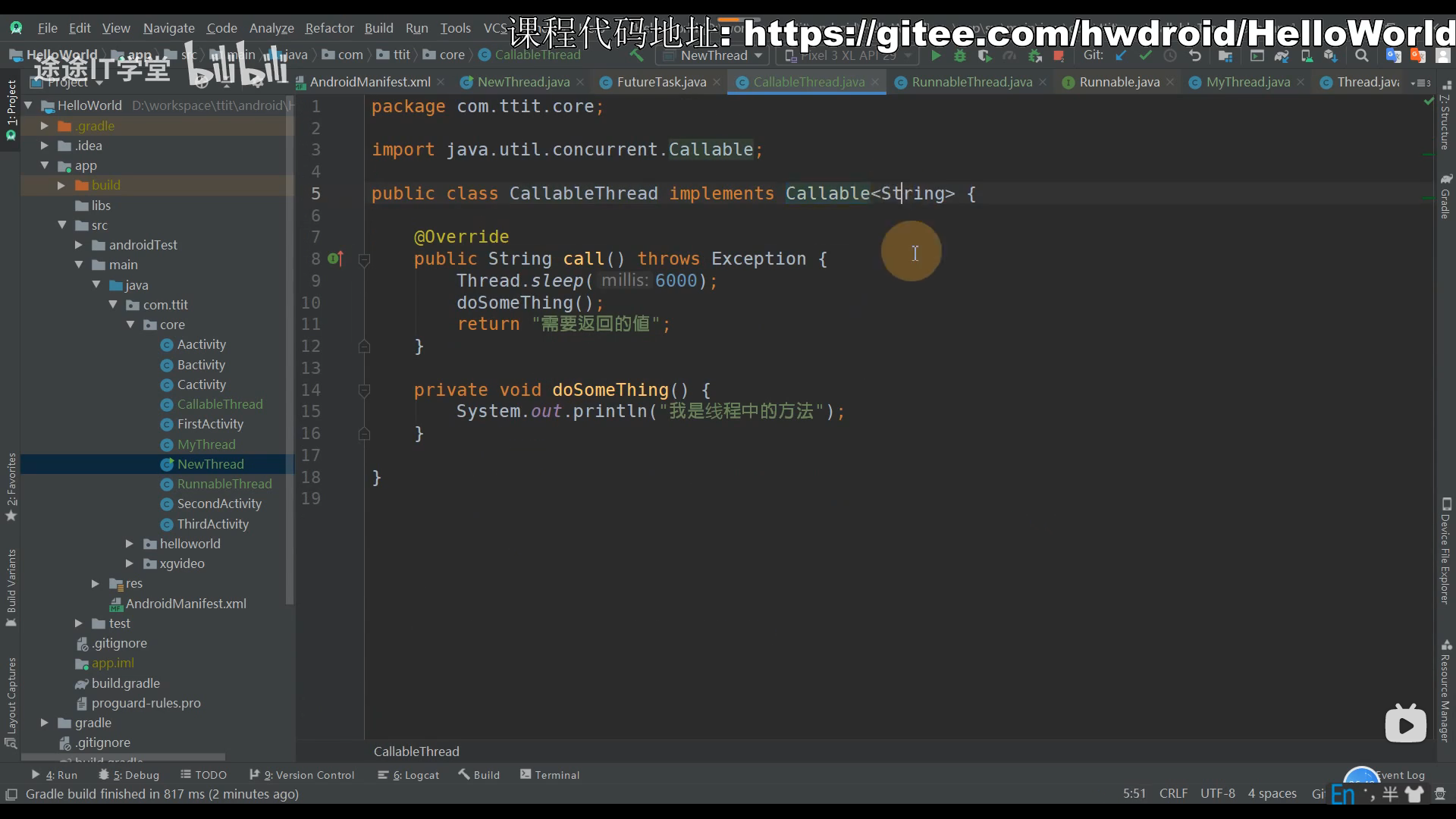Click the Make Project hammer icon
Screen dimensions: 1456x819
635,55
